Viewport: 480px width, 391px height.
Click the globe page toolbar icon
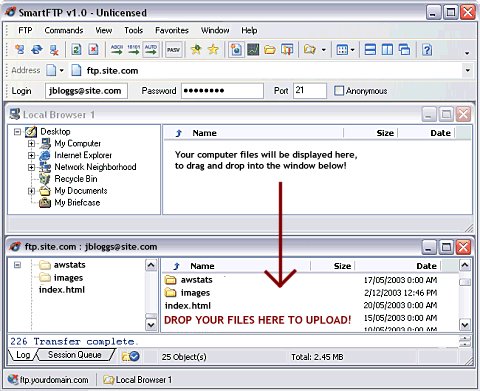point(236,50)
